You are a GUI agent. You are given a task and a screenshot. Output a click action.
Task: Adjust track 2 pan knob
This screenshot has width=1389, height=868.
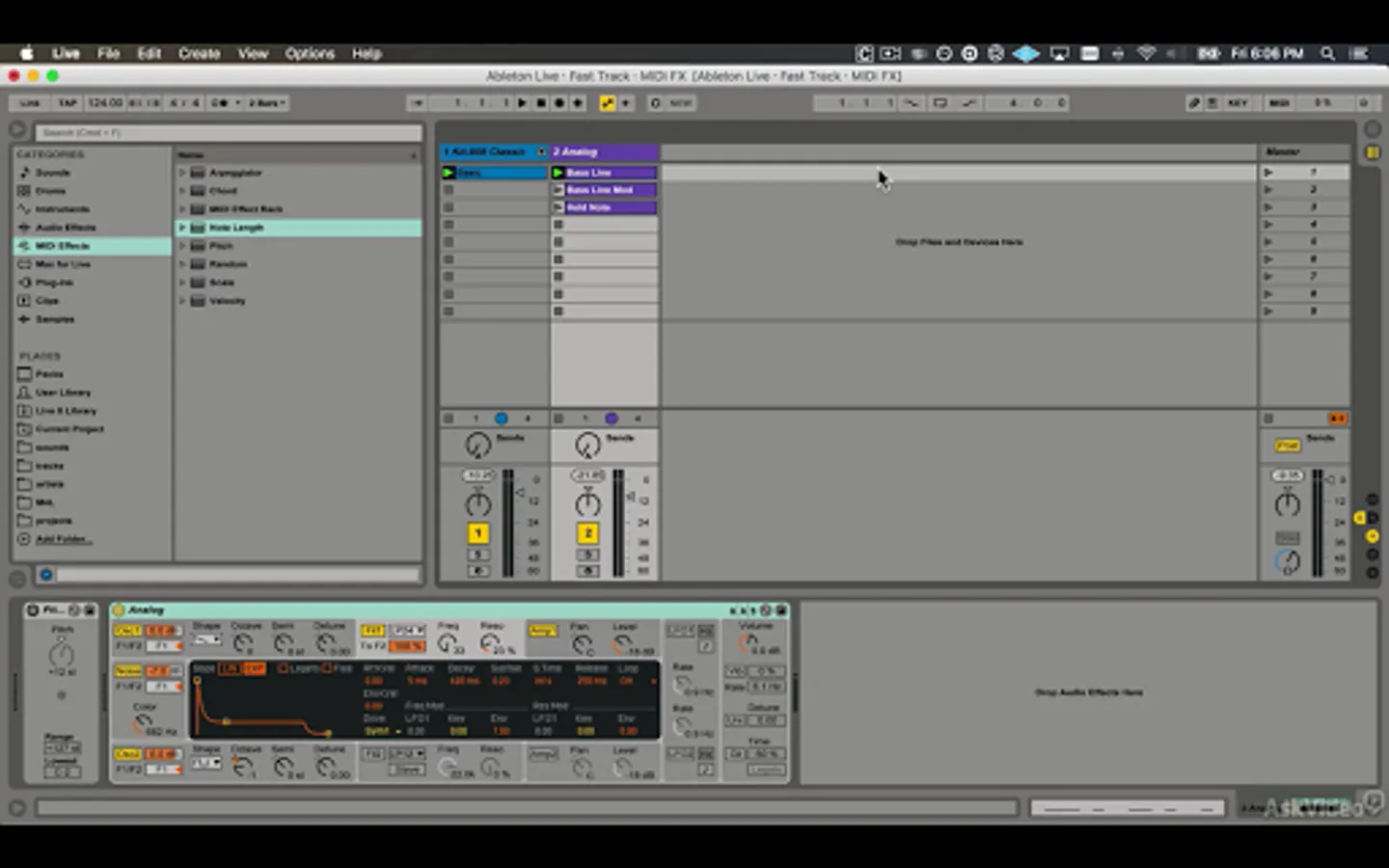587,503
